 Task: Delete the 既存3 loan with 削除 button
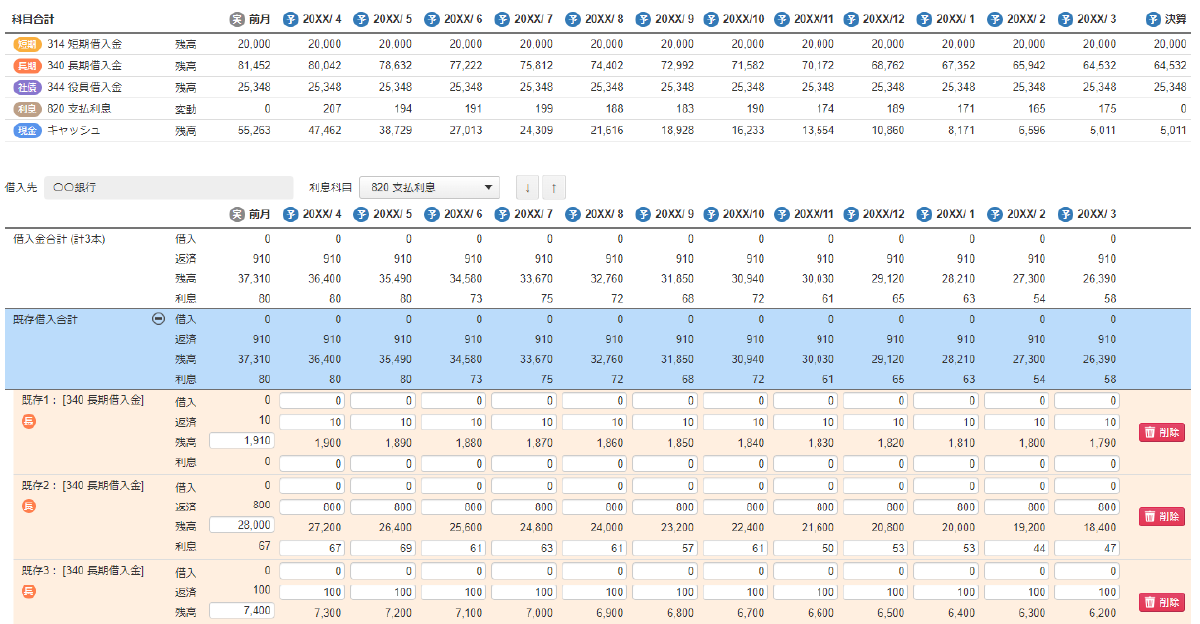(x=1162, y=602)
